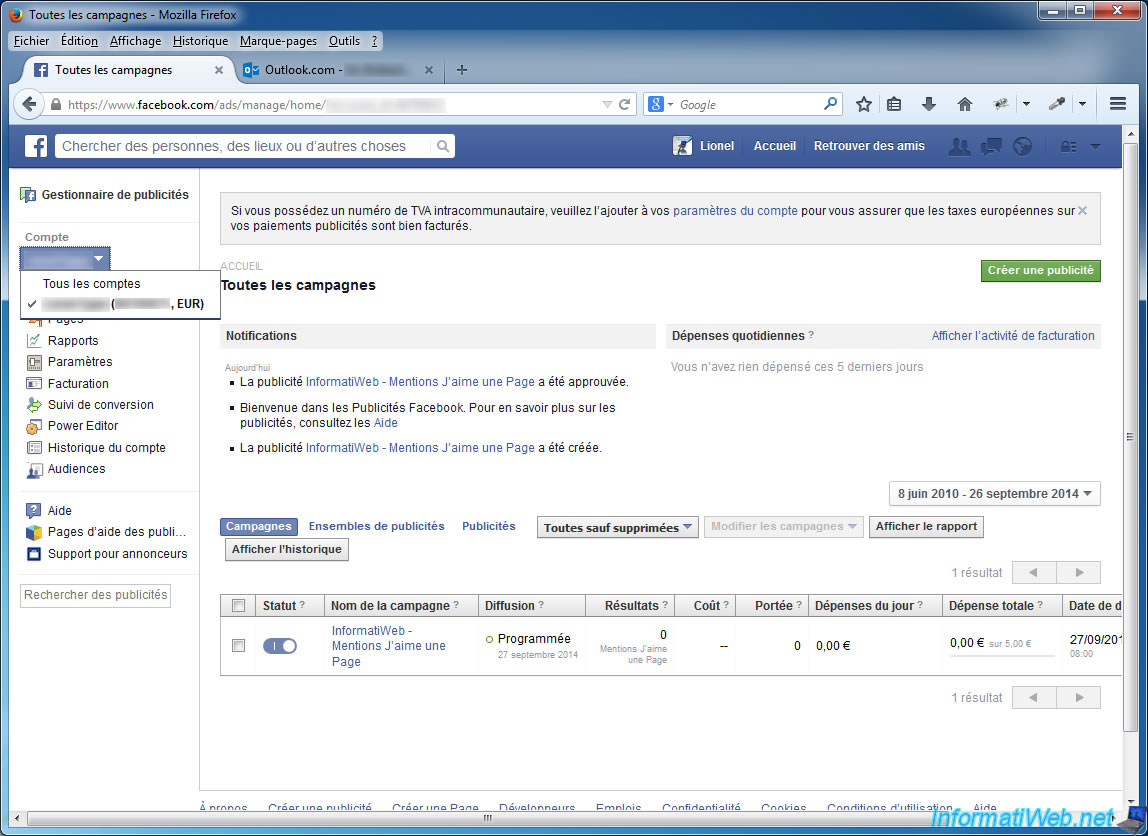The image size is (1148, 836).
Task: Open the Outils menu
Action: 344,41
